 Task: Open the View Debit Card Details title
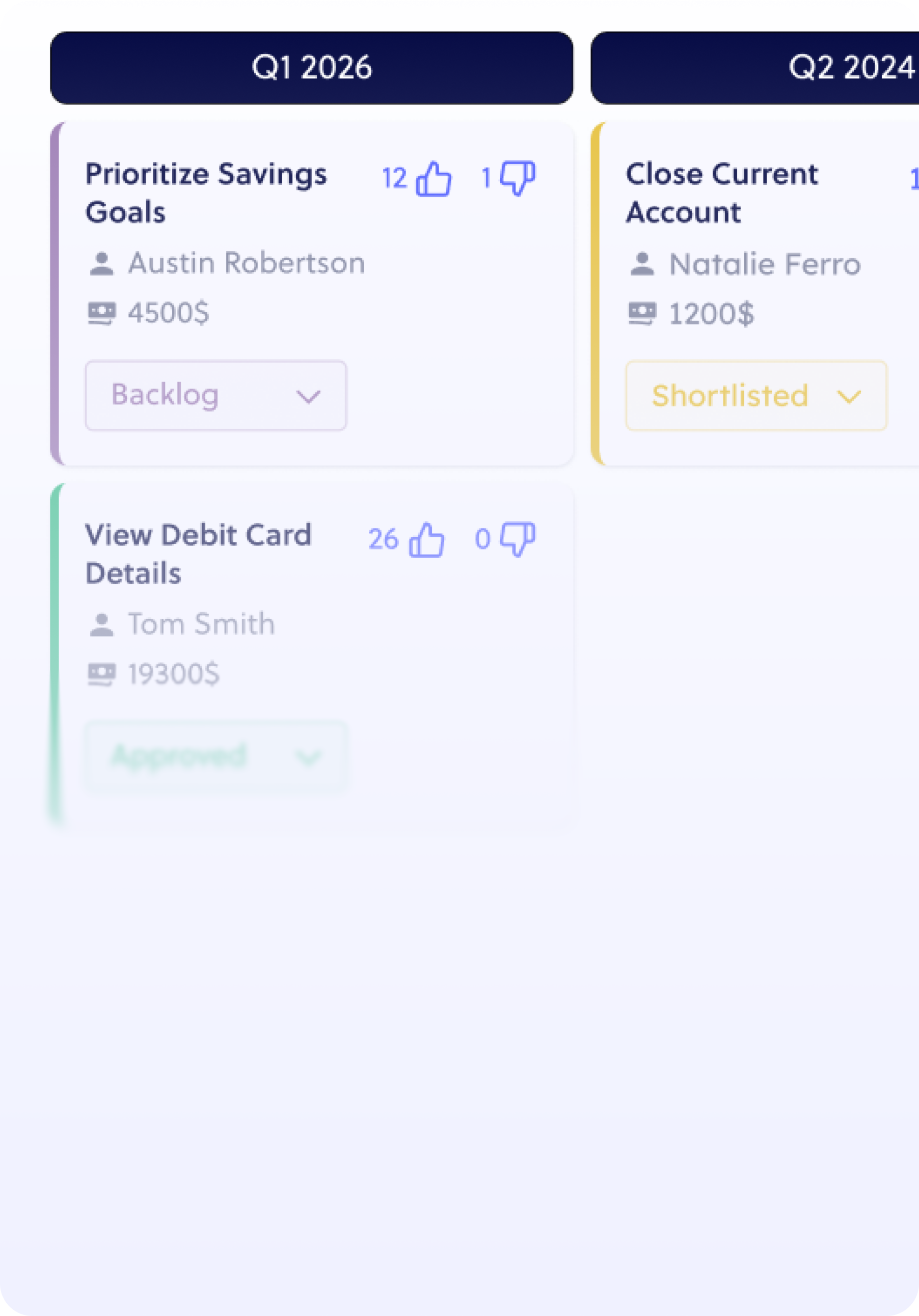click(x=198, y=554)
